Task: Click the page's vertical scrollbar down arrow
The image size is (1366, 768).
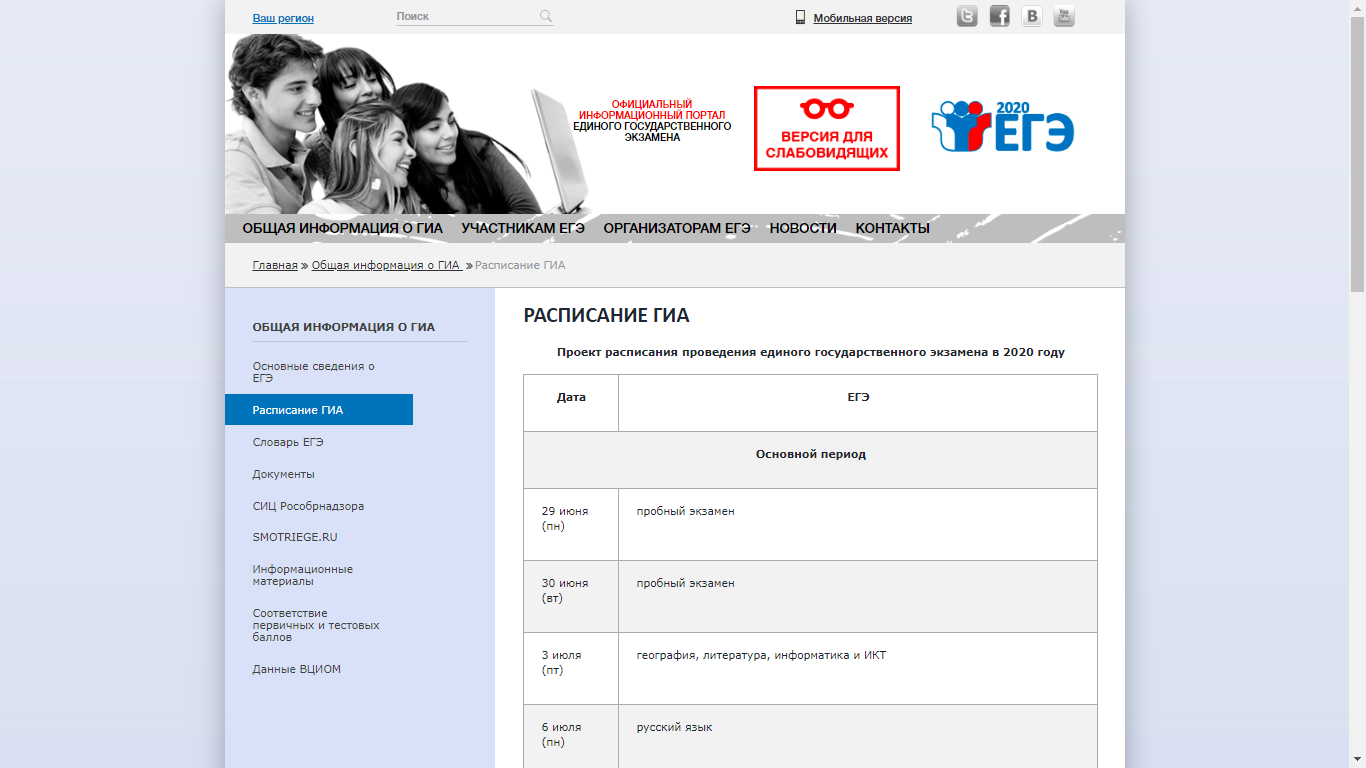Action: pos(1357,760)
